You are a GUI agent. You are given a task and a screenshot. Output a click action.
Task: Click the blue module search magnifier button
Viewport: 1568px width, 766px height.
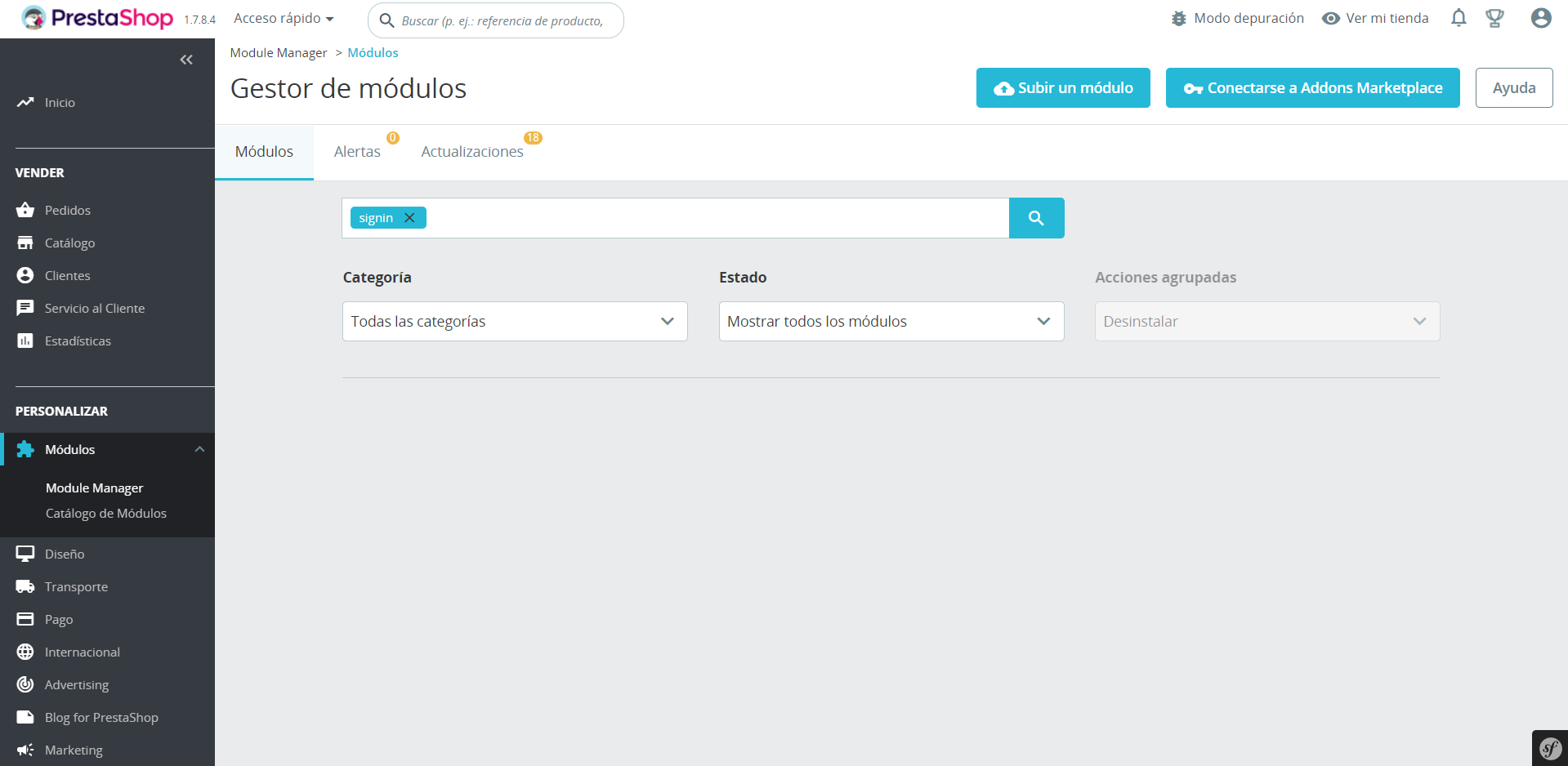[x=1036, y=218]
